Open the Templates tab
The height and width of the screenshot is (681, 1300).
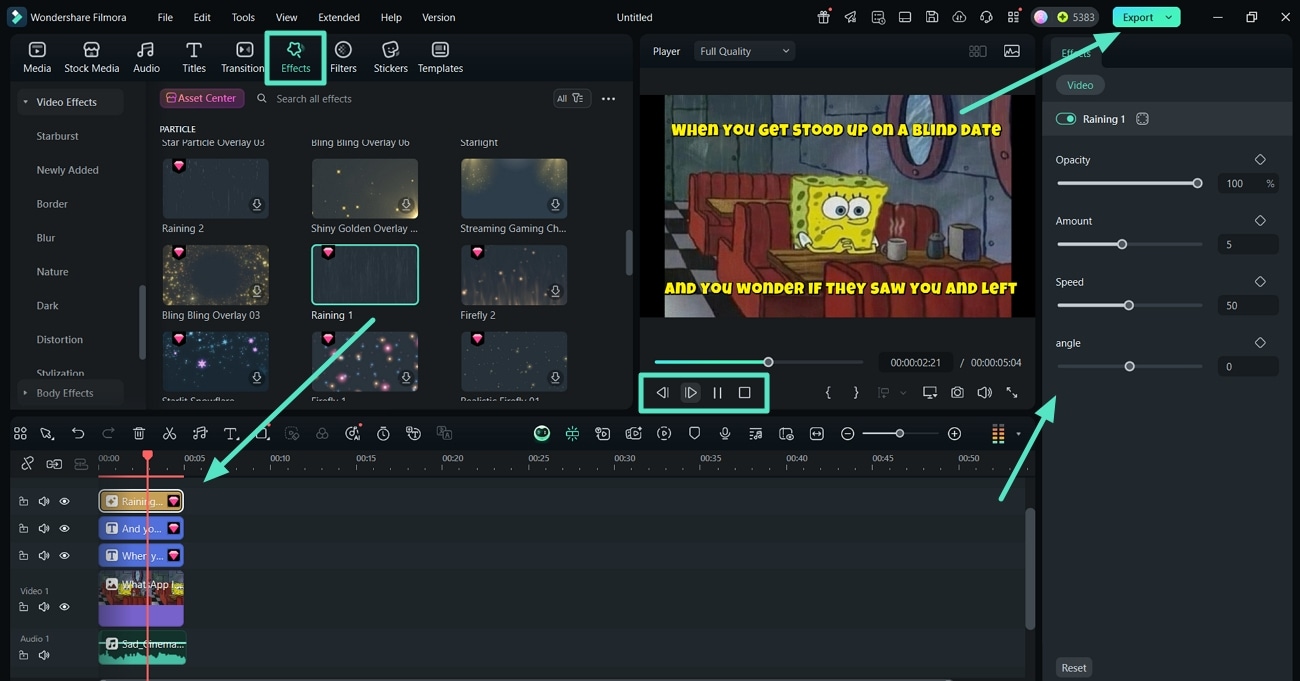440,58
